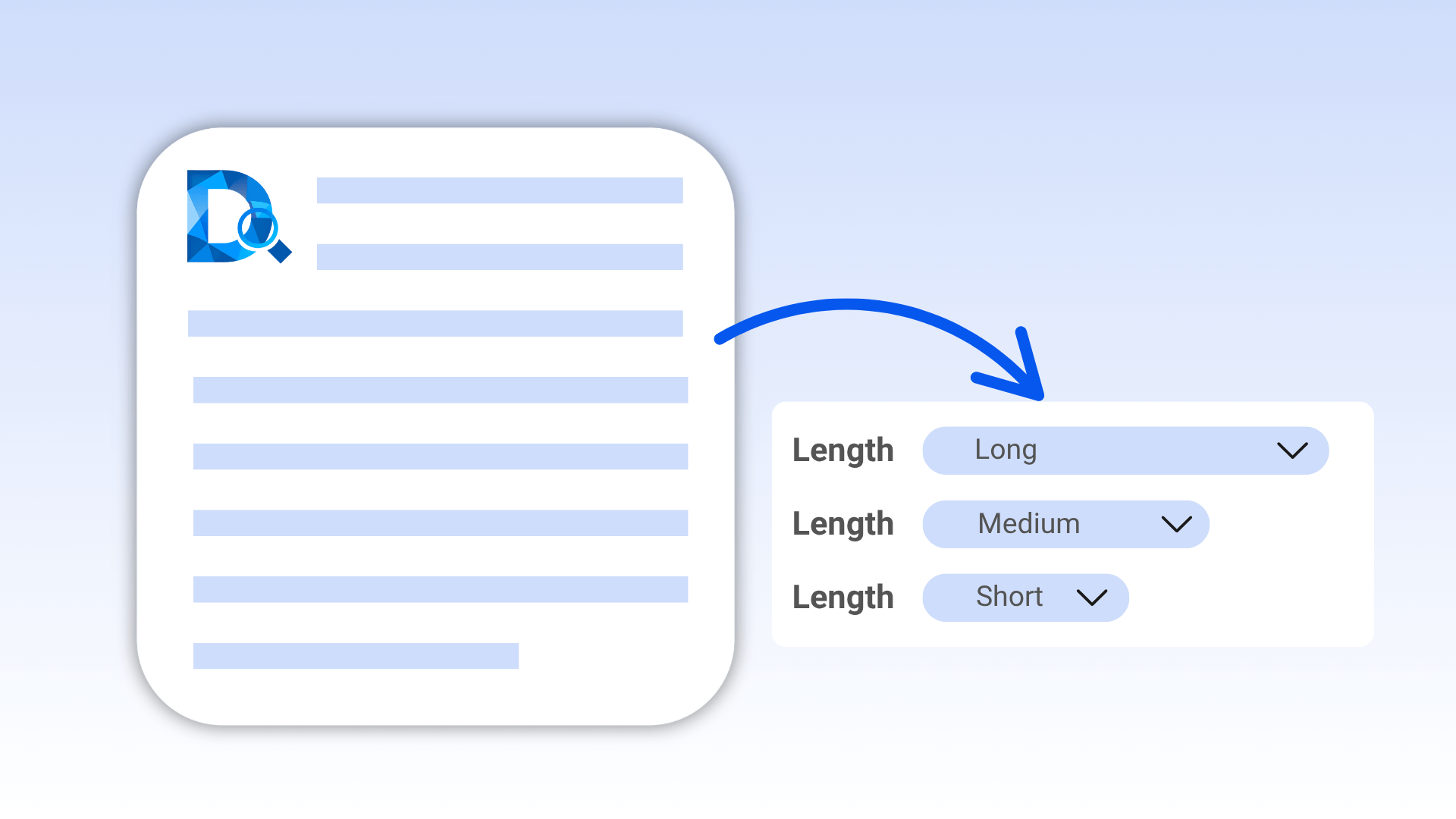The width and height of the screenshot is (1456, 819).
Task: Click the Length label beside Long
Action: [843, 450]
